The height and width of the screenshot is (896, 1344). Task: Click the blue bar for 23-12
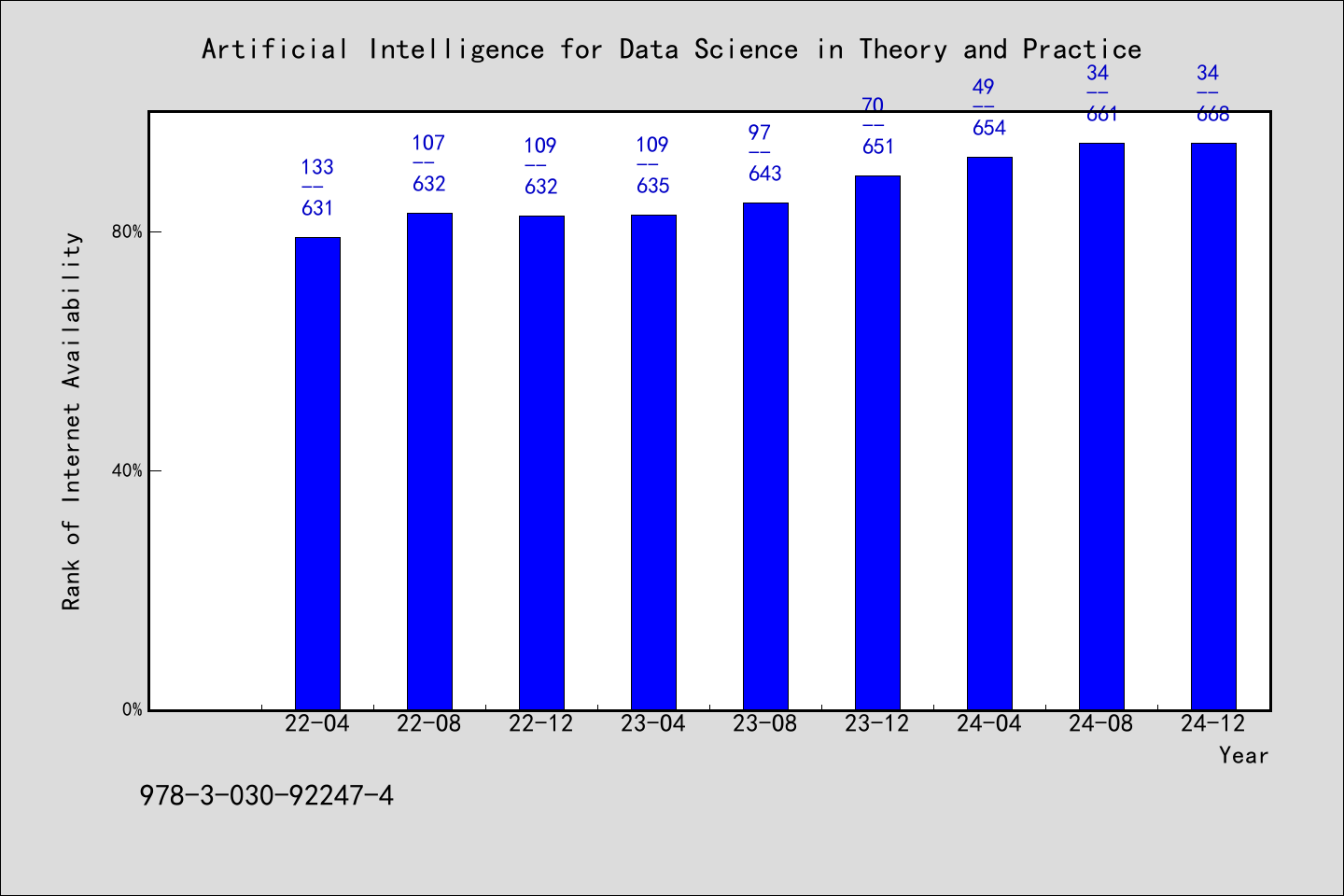click(x=877, y=442)
